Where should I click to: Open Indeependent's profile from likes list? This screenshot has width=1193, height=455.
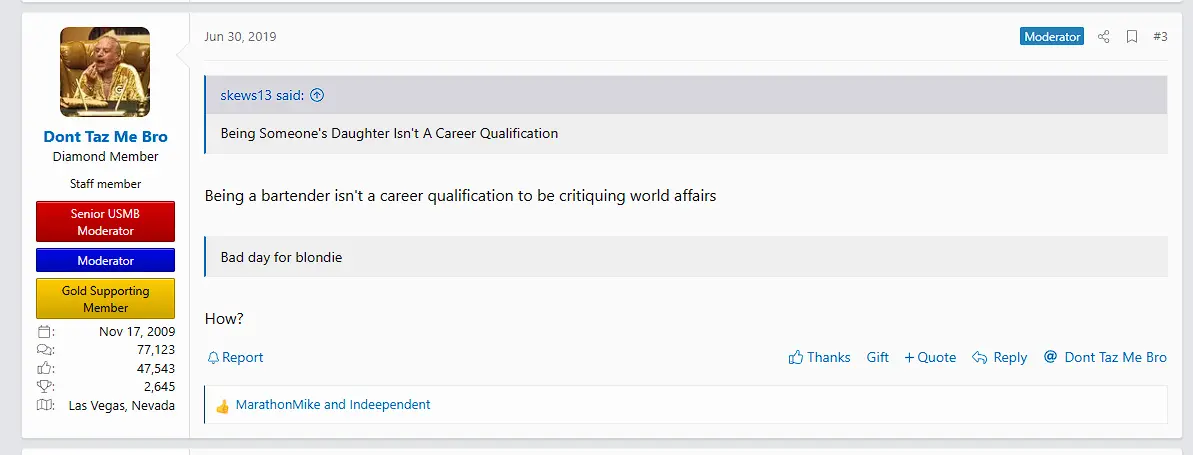[x=390, y=405]
